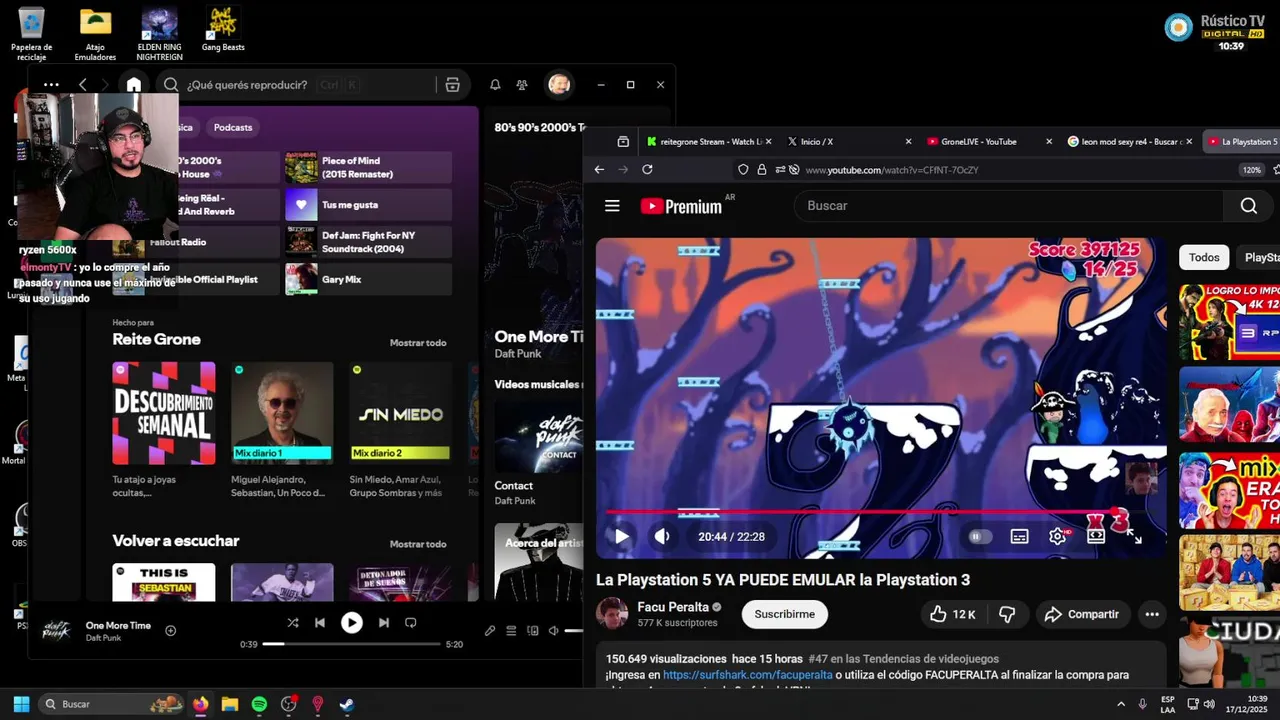
Task: Open YouTube player settings gear
Action: pos(1057,536)
